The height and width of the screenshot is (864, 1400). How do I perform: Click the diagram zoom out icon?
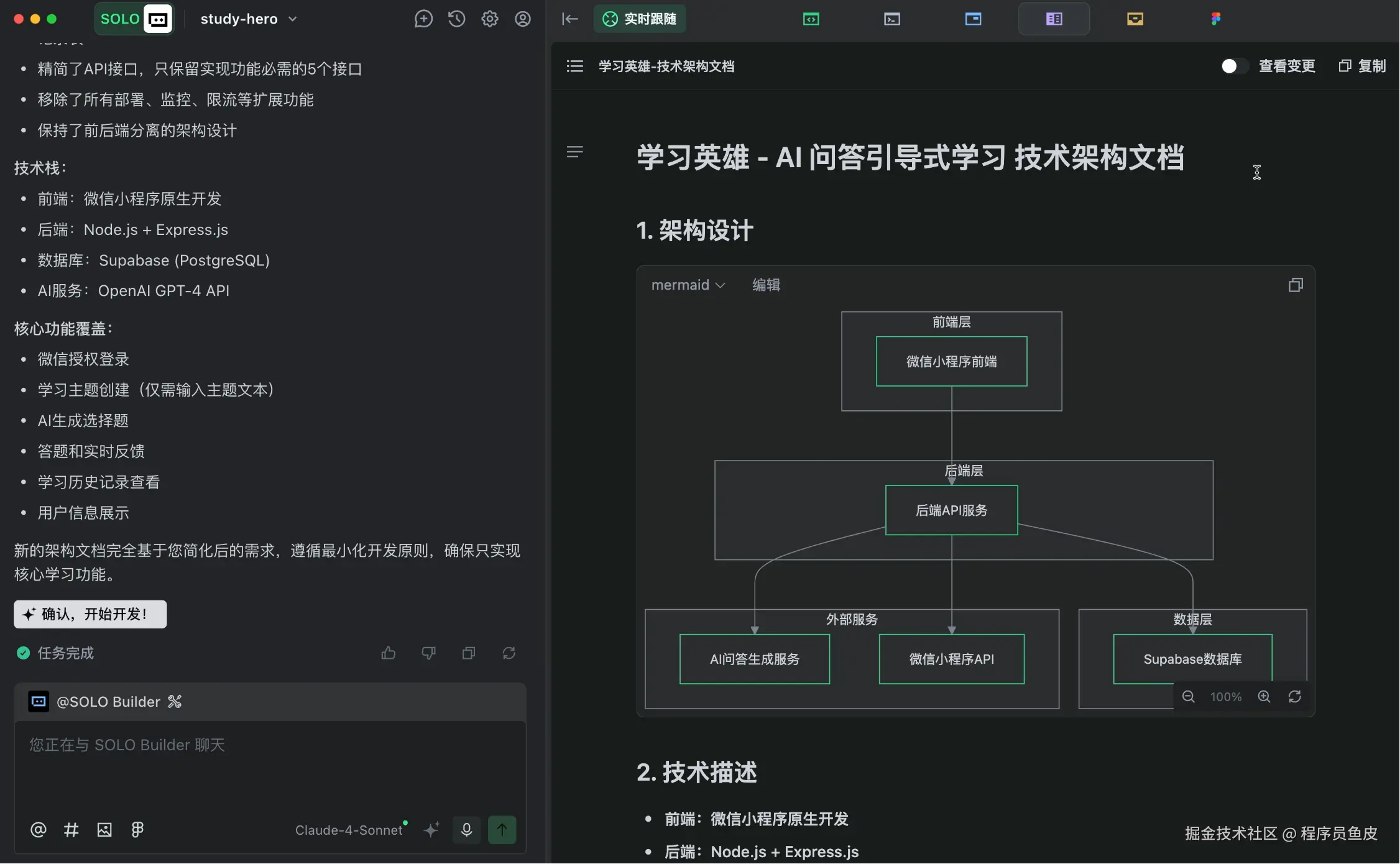(x=1189, y=697)
